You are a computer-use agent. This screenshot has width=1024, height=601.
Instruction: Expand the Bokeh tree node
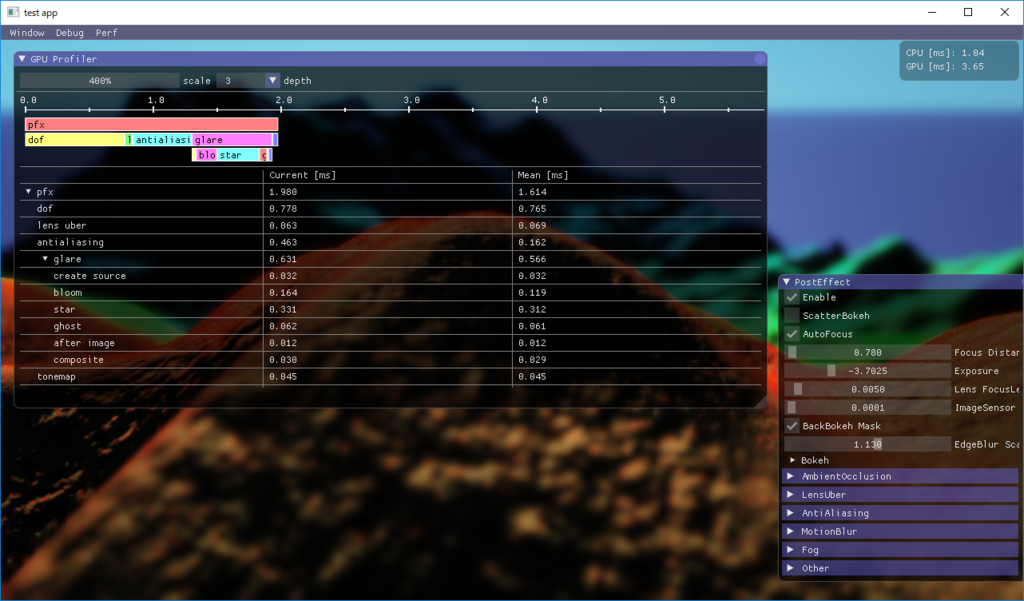793,461
